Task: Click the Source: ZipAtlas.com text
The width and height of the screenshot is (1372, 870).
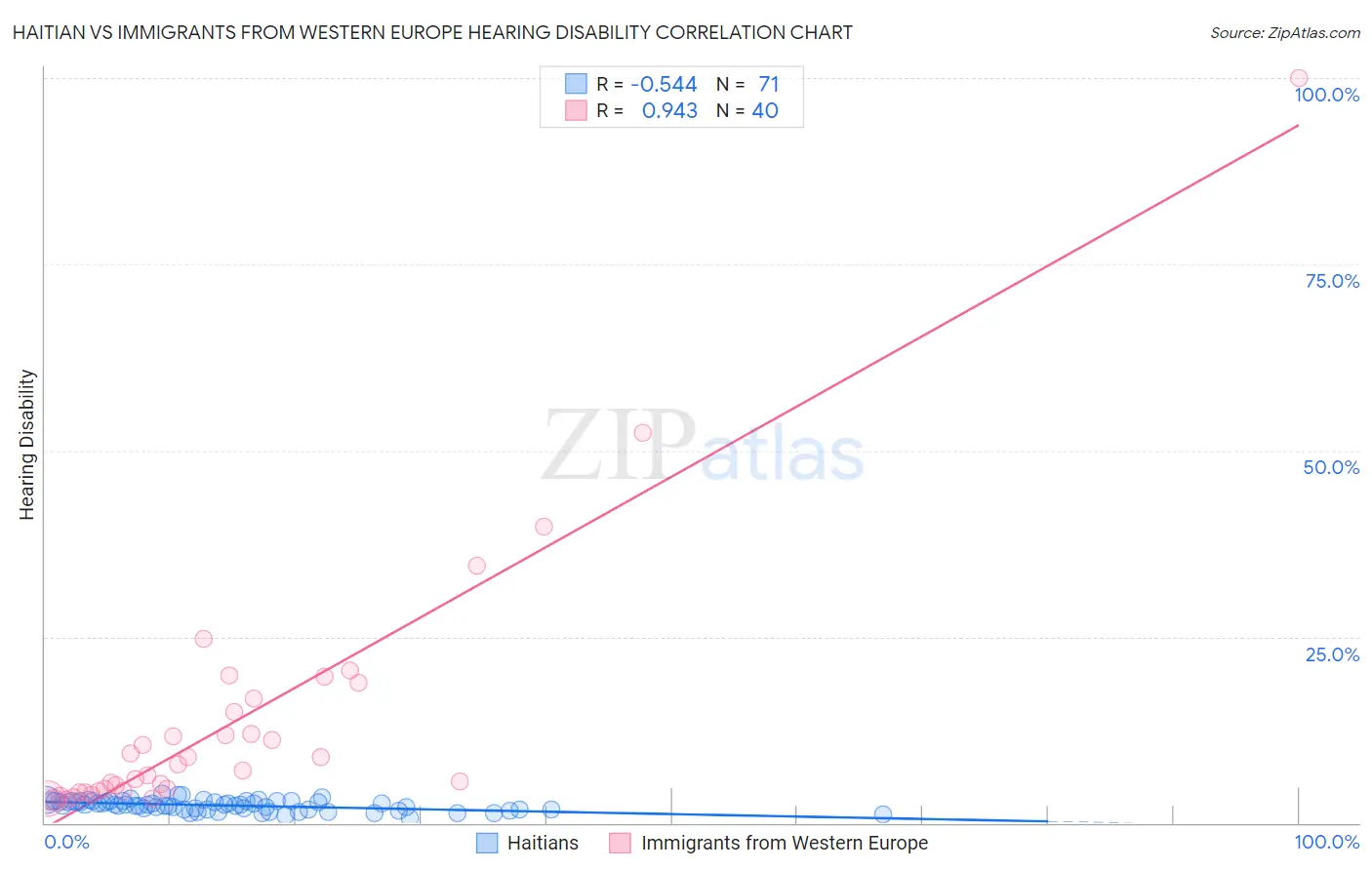Action: tap(1285, 32)
